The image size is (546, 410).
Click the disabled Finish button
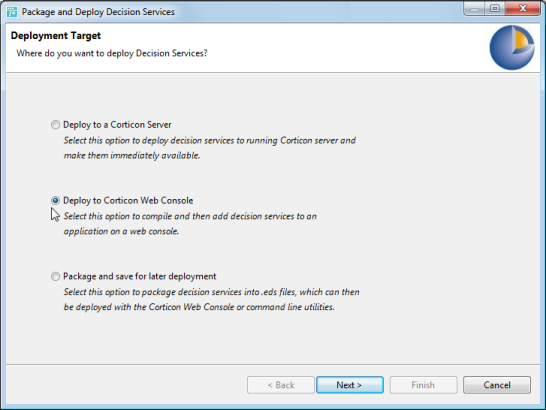tap(423, 385)
